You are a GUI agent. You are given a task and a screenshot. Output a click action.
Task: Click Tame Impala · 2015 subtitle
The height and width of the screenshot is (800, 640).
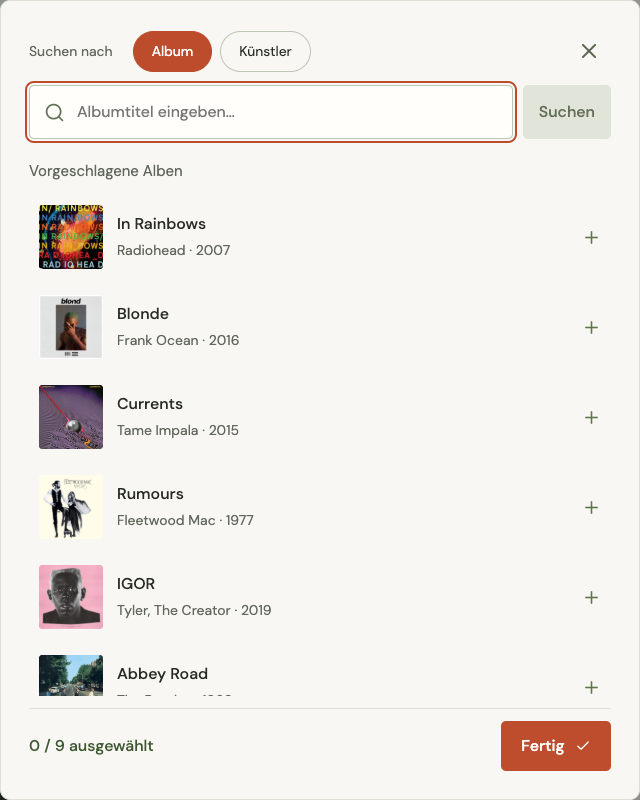178,431
